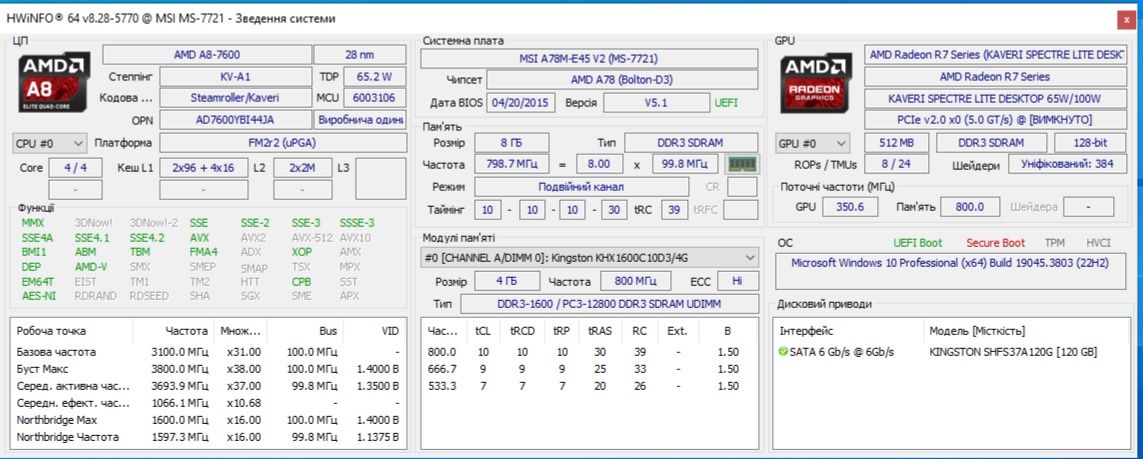Click the L1 cache 2x96 + 4x16 field

pos(203,168)
